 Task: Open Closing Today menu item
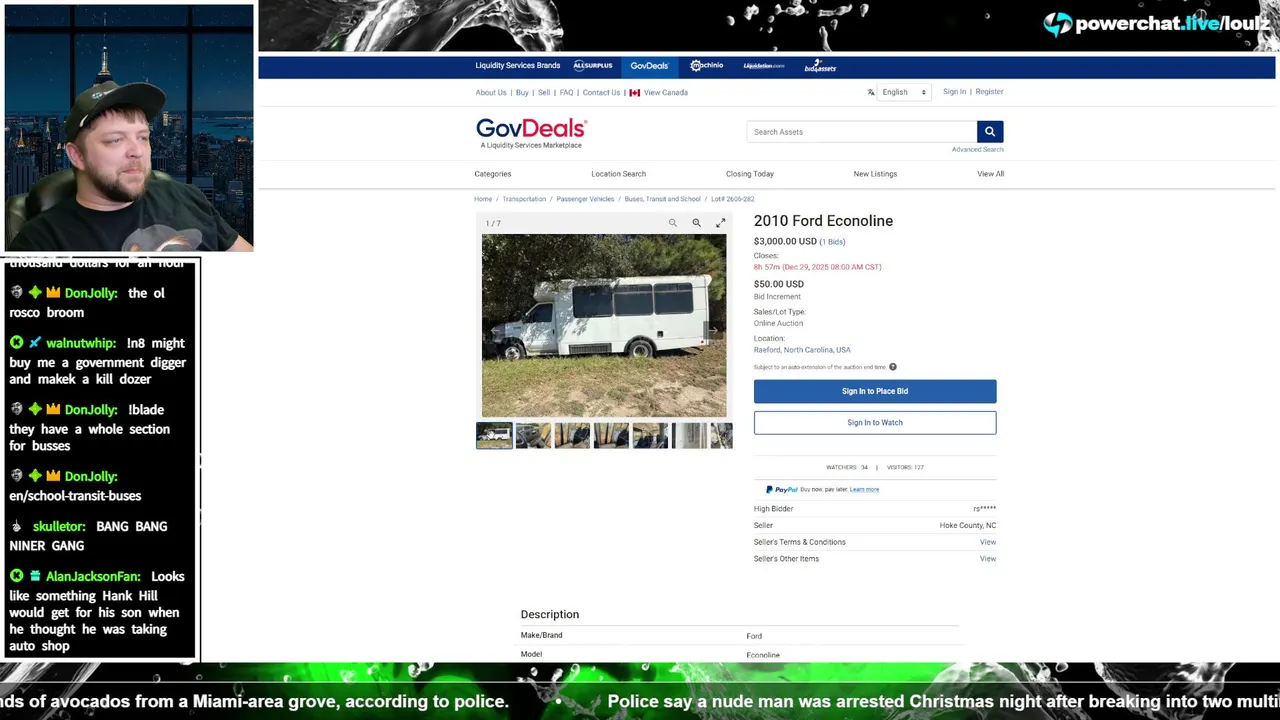tap(750, 174)
